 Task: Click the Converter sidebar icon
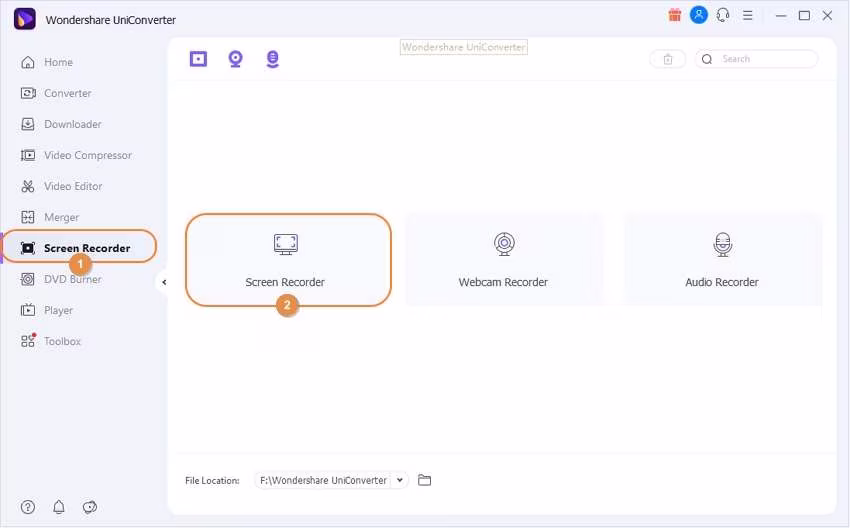point(28,93)
